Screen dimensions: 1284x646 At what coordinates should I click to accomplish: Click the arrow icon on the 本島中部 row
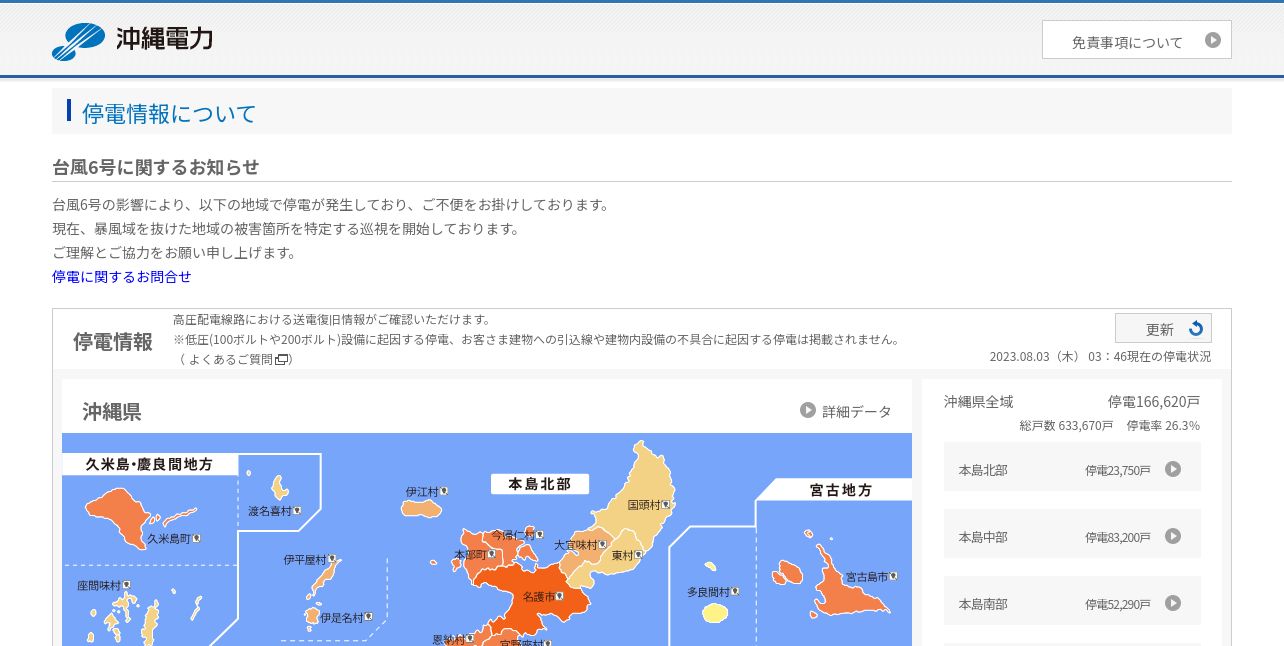point(1173,536)
